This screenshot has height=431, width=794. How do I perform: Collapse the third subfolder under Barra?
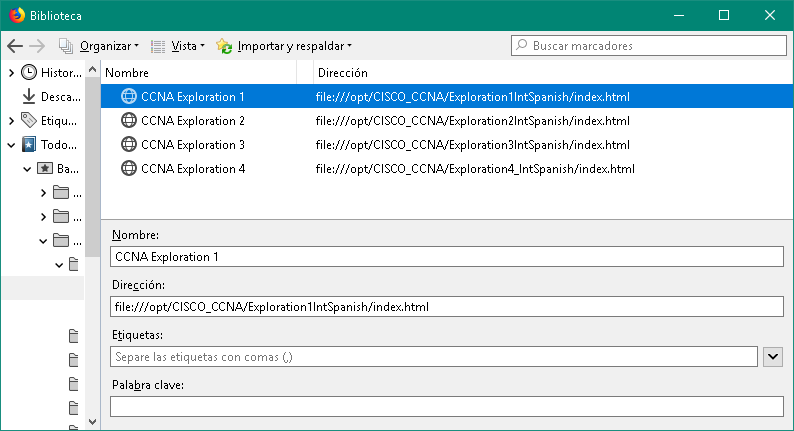(x=44, y=242)
